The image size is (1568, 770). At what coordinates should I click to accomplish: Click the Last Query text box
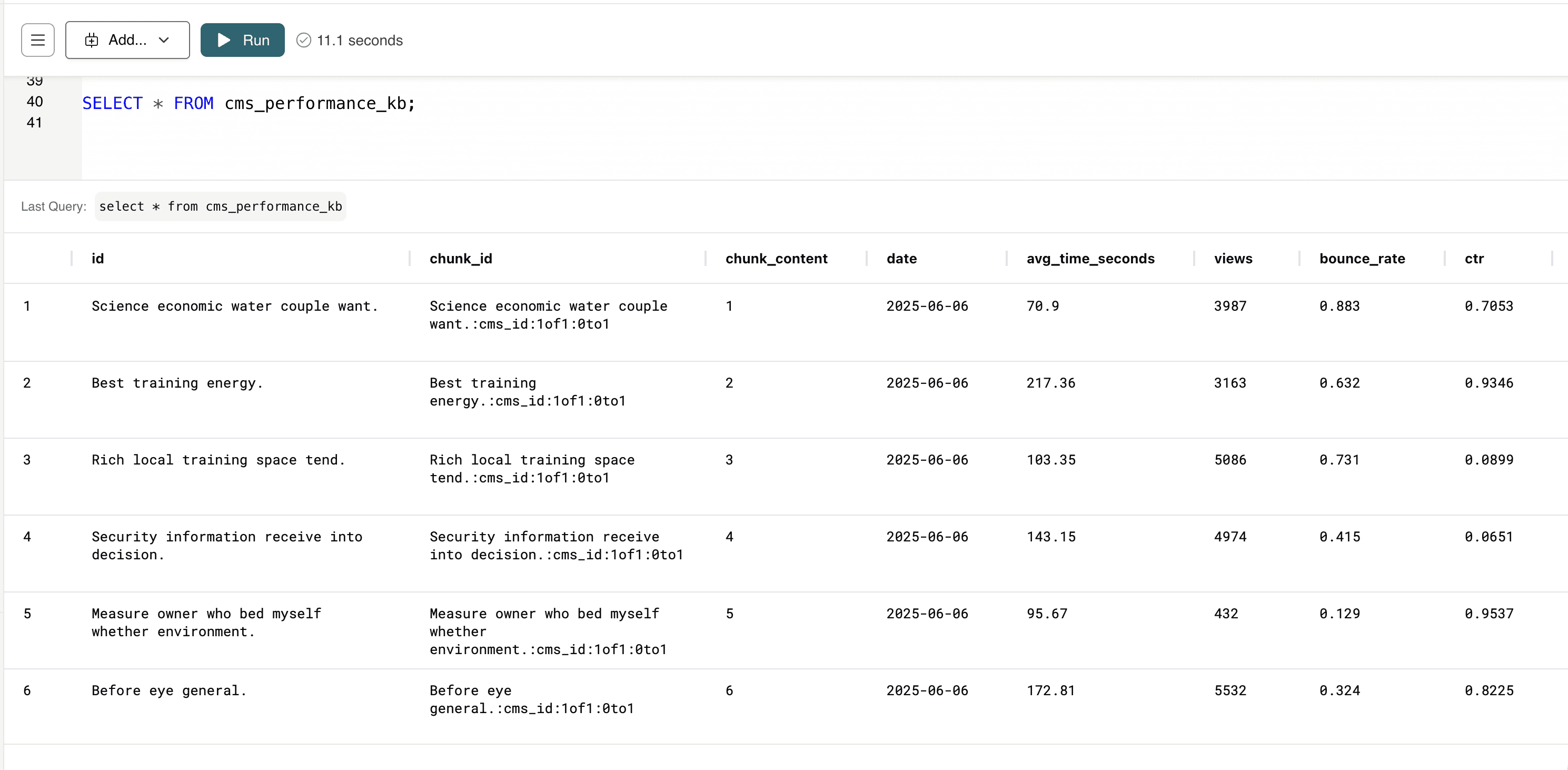220,206
